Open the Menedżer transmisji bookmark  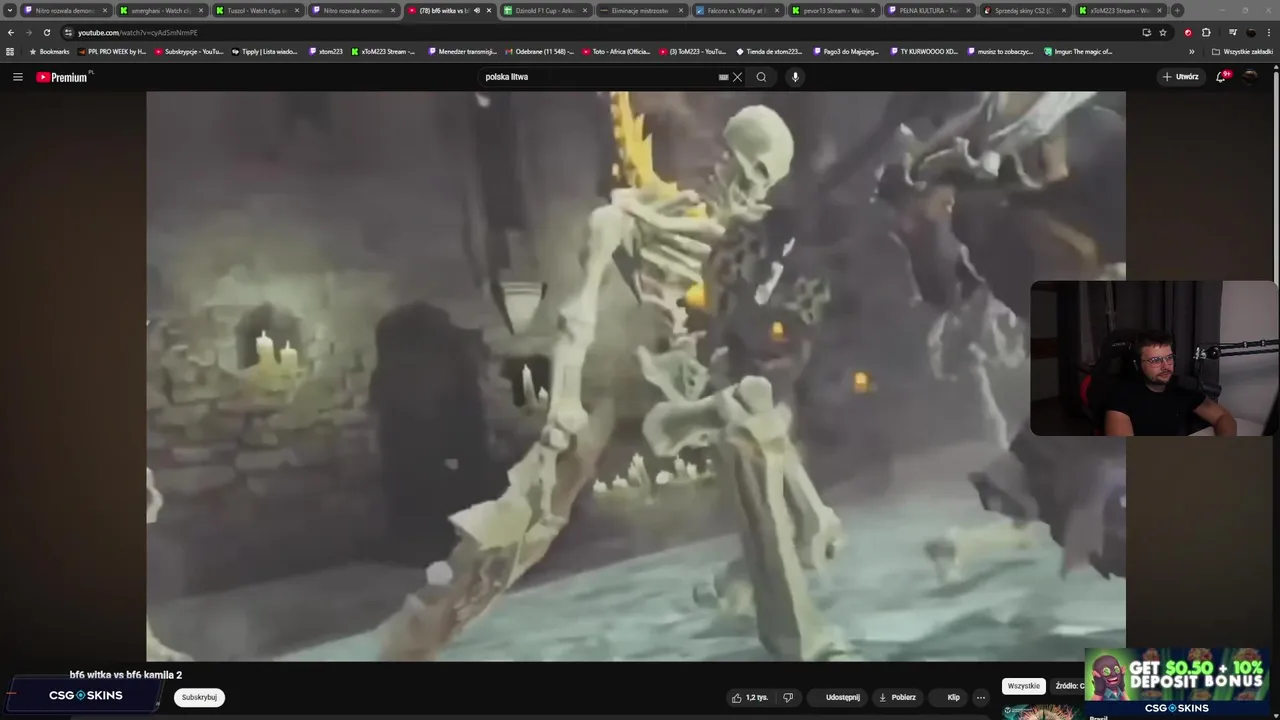(x=462, y=51)
